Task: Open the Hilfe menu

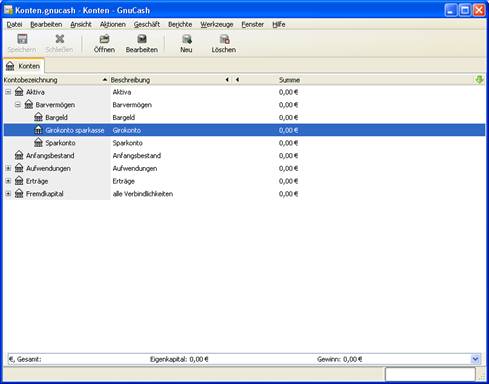Action: pyautogui.click(x=279, y=24)
